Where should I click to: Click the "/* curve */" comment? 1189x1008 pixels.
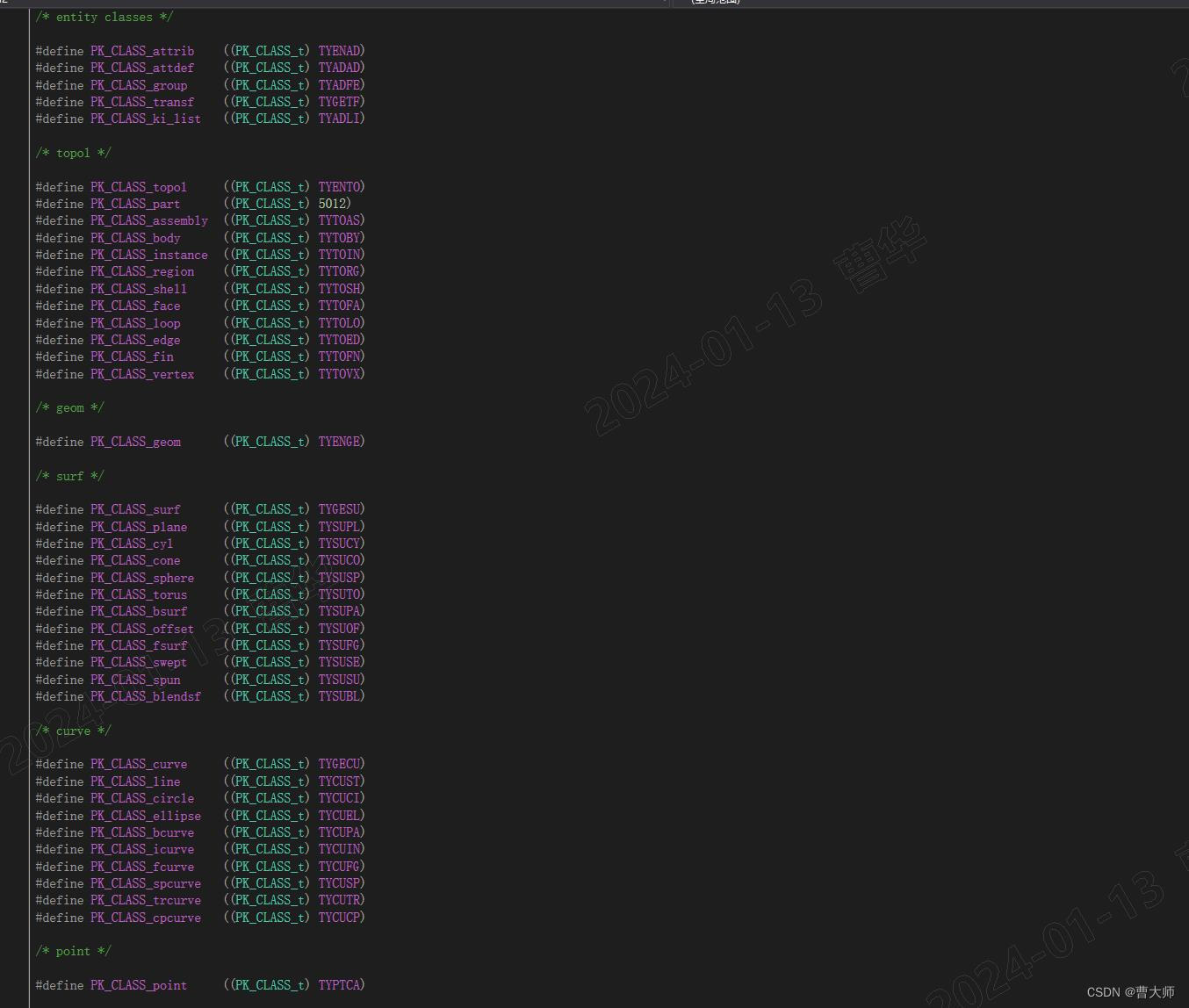click(73, 731)
